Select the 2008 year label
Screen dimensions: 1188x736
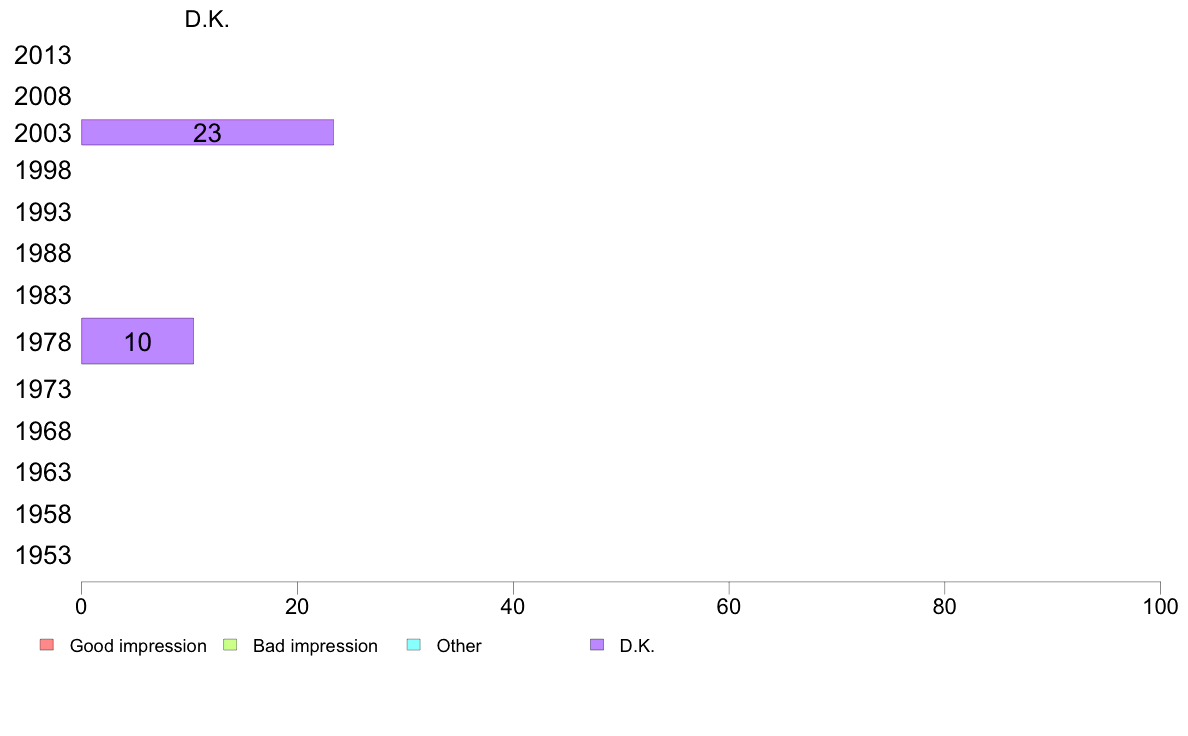coord(43,96)
